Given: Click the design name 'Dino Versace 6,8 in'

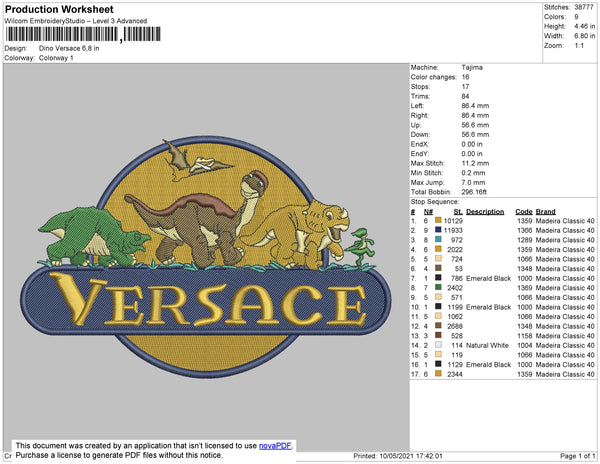Looking at the screenshot, I should click(x=69, y=48).
